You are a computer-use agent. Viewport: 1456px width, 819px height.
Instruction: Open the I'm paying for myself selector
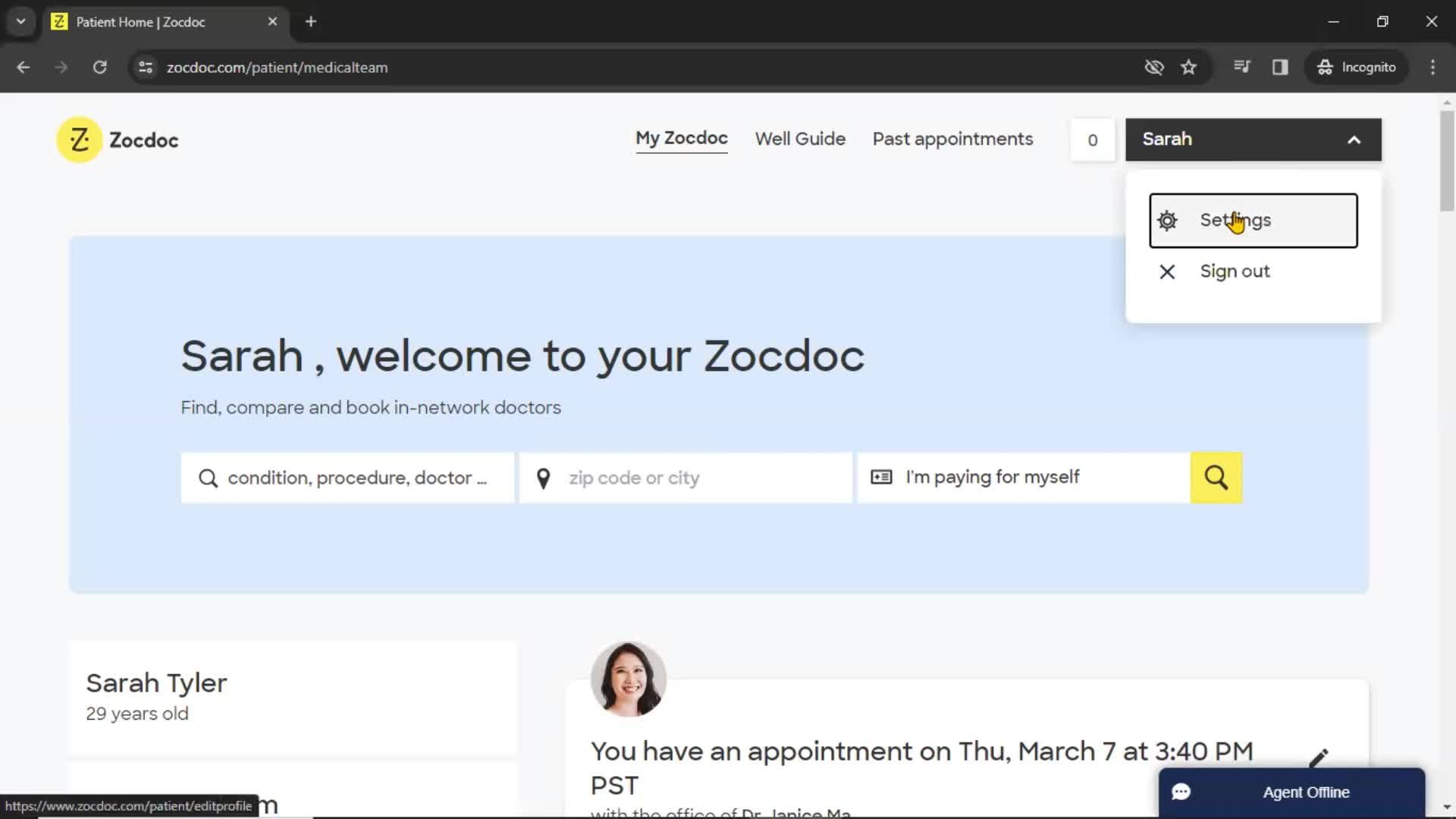click(x=1023, y=478)
